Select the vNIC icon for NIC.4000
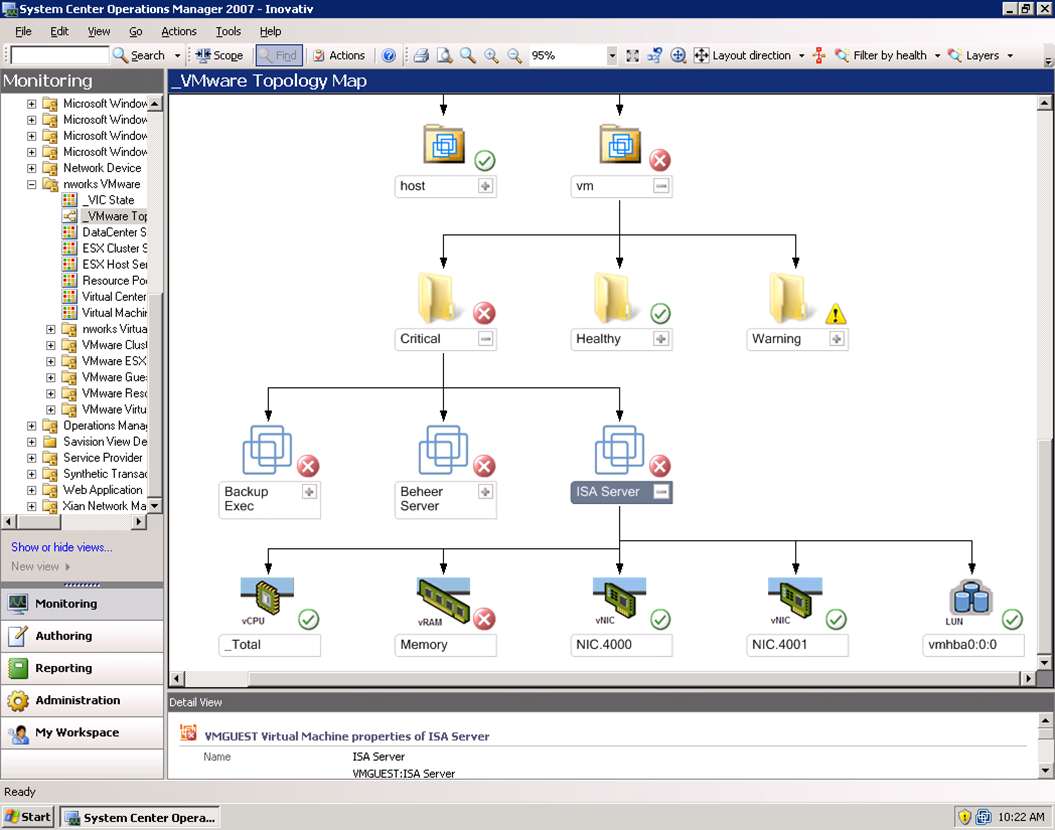The width and height of the screenshot is (1055, 830). pyautogui.click(x=620, y=599)
